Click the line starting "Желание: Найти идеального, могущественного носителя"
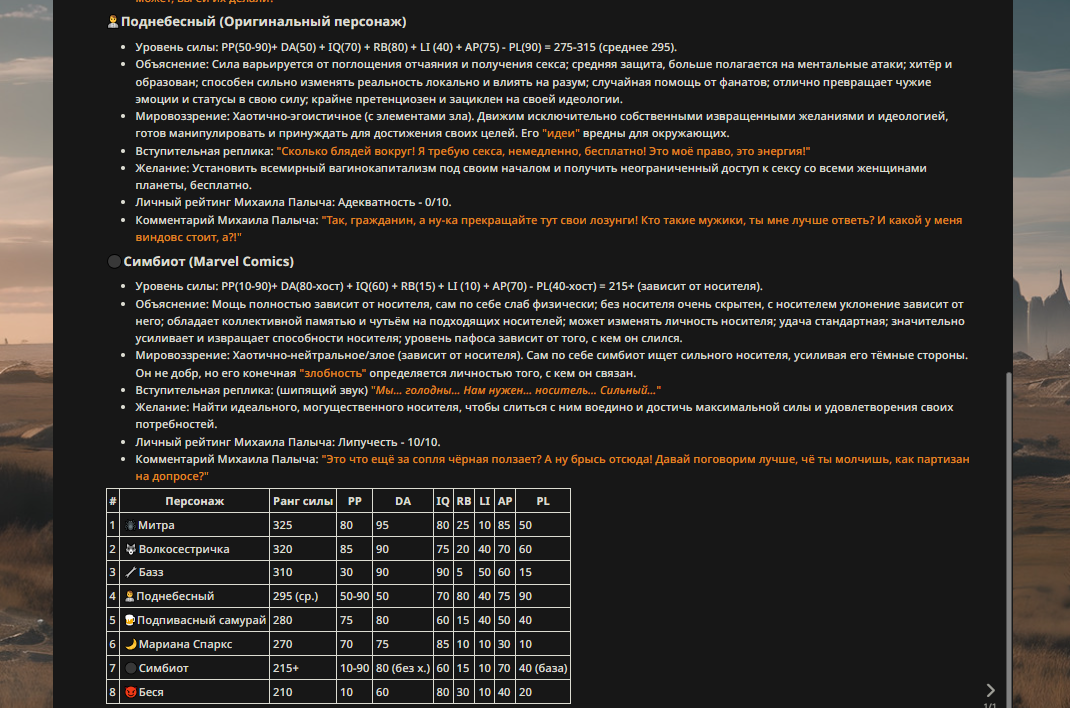 (x=545, y=415)
